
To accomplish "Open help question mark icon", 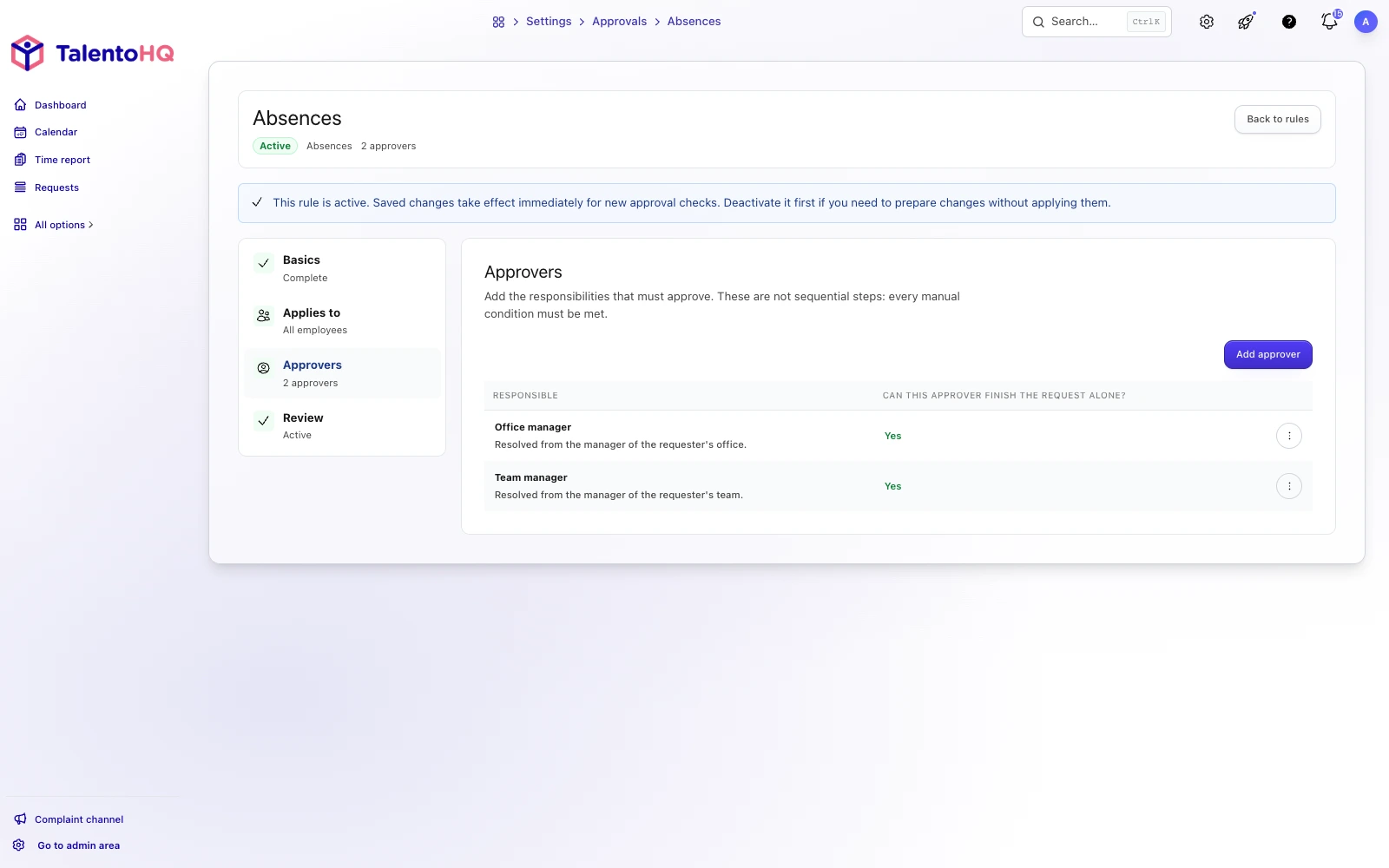I will click(x=1289, y=22).
